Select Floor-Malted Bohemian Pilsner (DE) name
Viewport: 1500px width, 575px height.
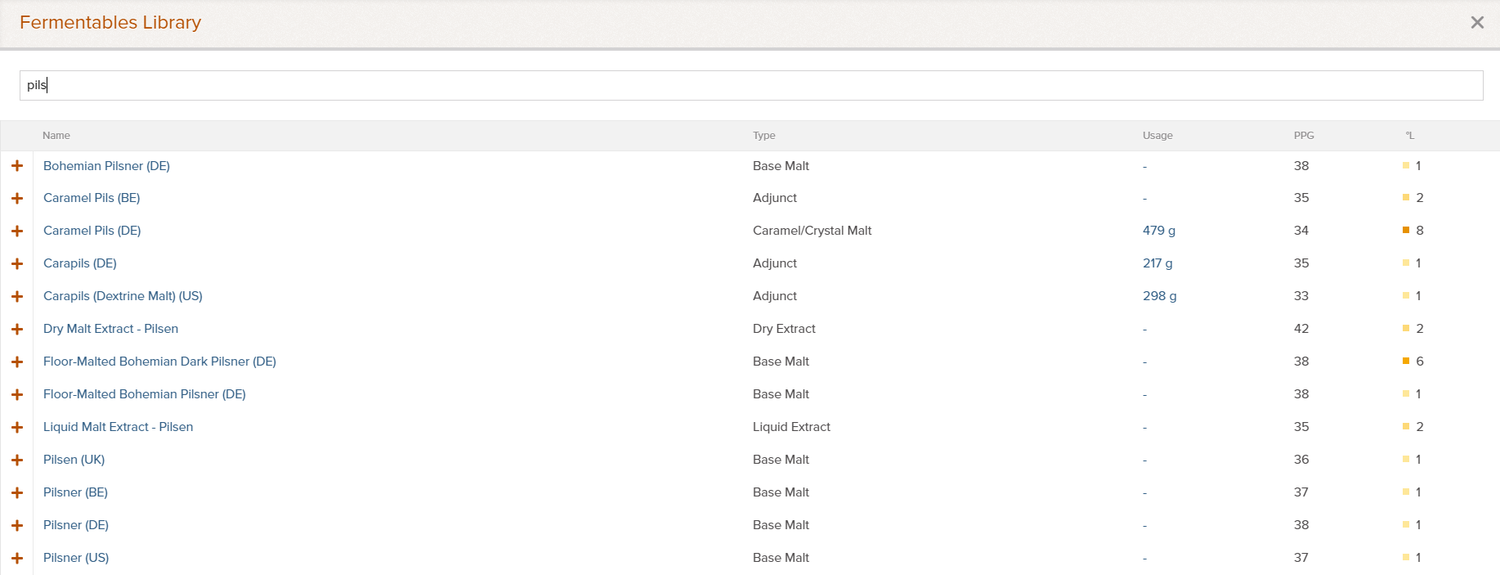click(144, 394)
